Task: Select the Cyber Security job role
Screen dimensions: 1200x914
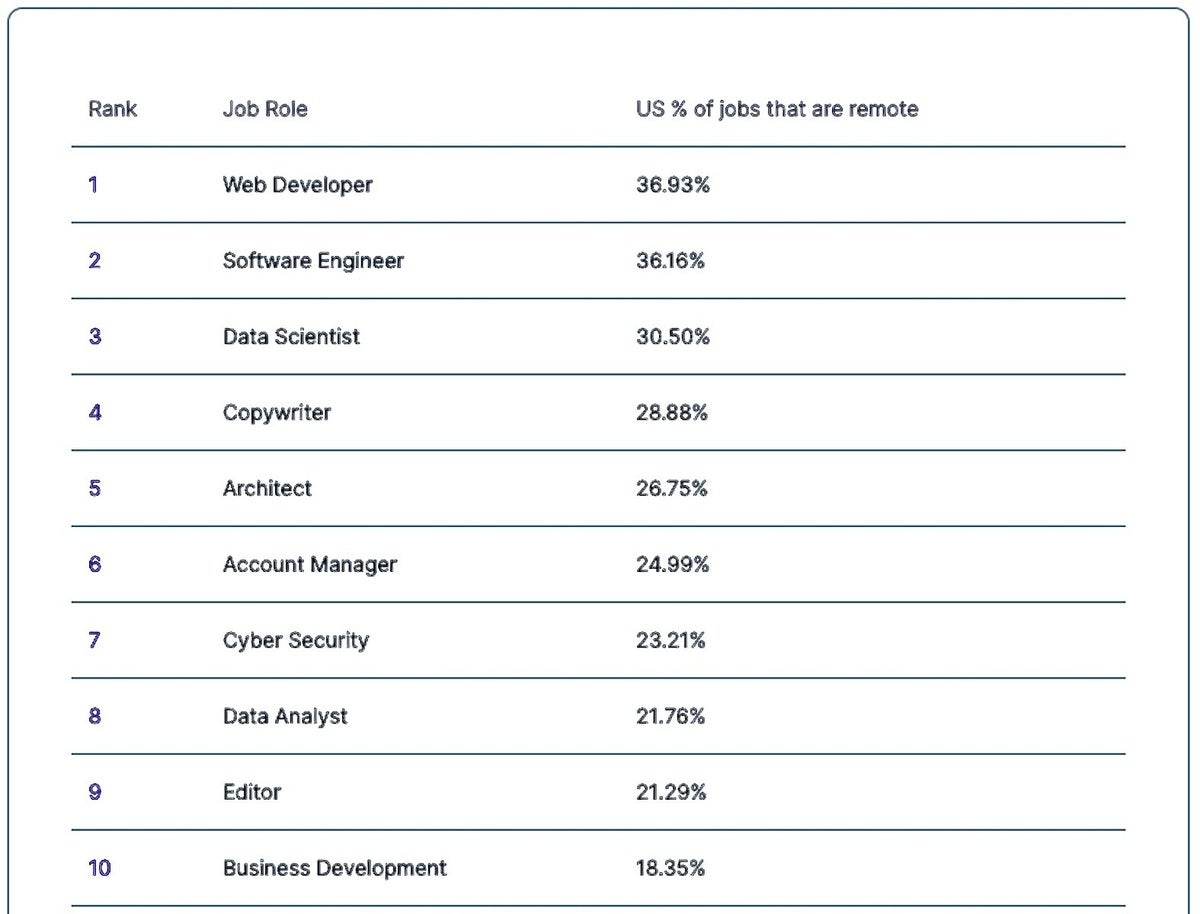Action: coord(295,641)
